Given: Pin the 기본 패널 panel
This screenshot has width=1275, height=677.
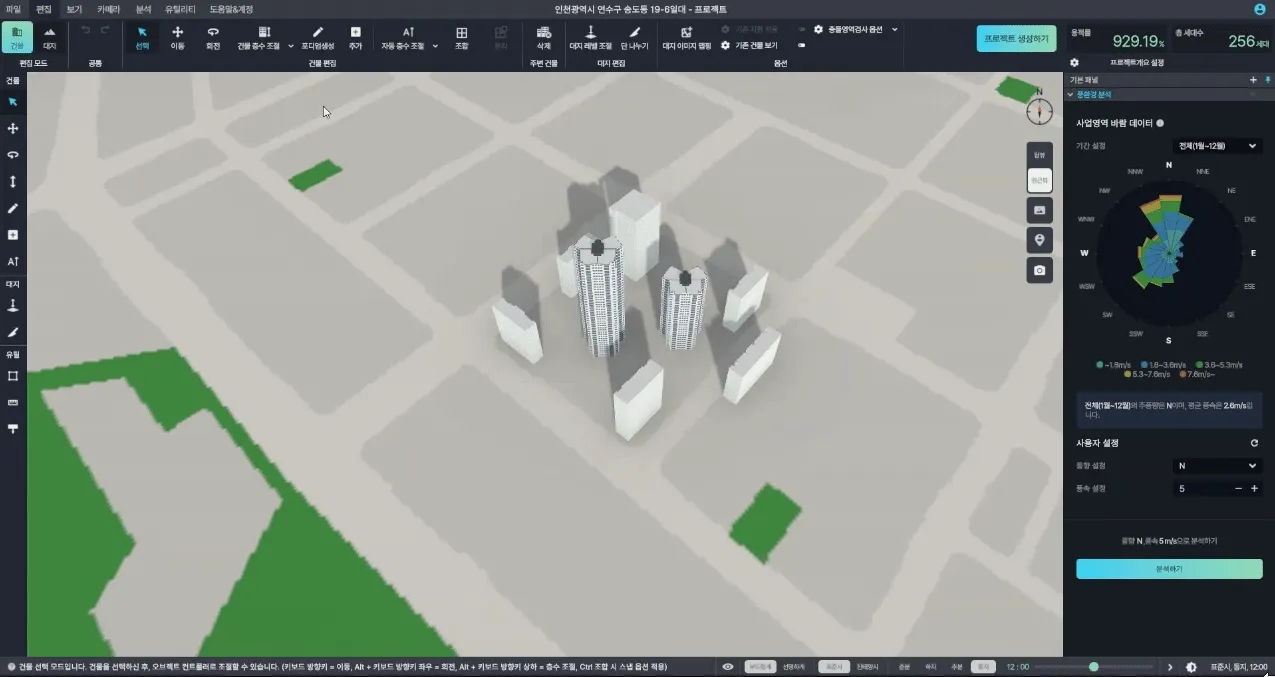Looking at the screenshot, I should tap(1267, 79).
